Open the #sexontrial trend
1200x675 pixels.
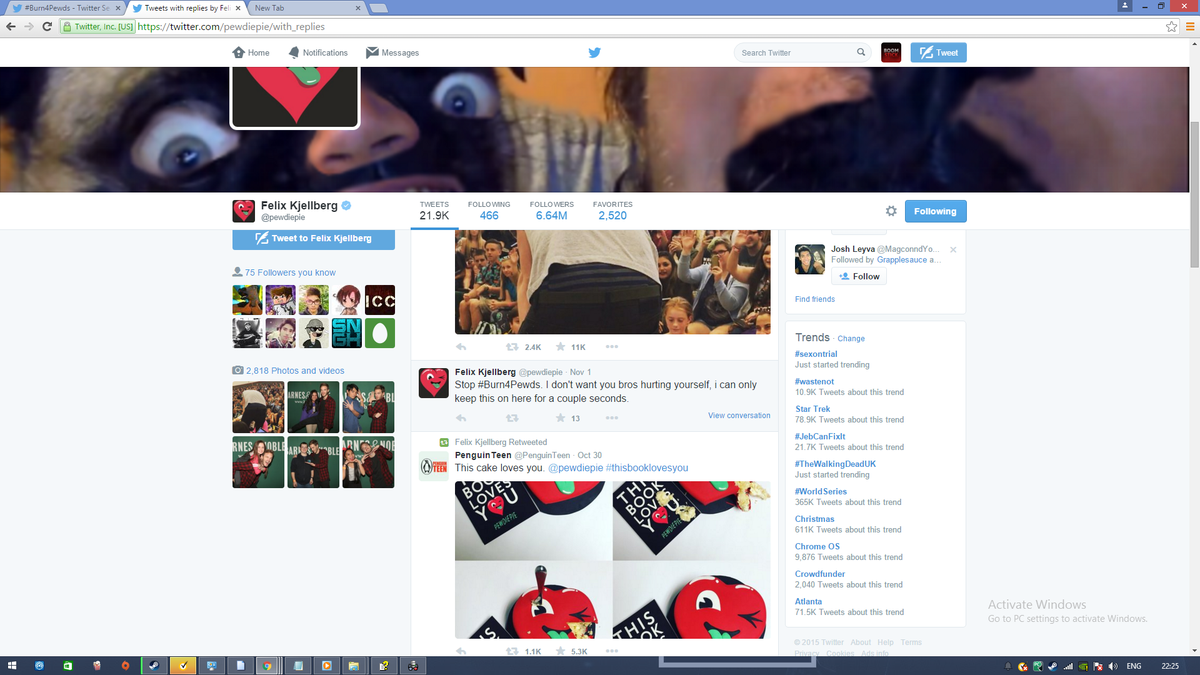click(816, 354)
